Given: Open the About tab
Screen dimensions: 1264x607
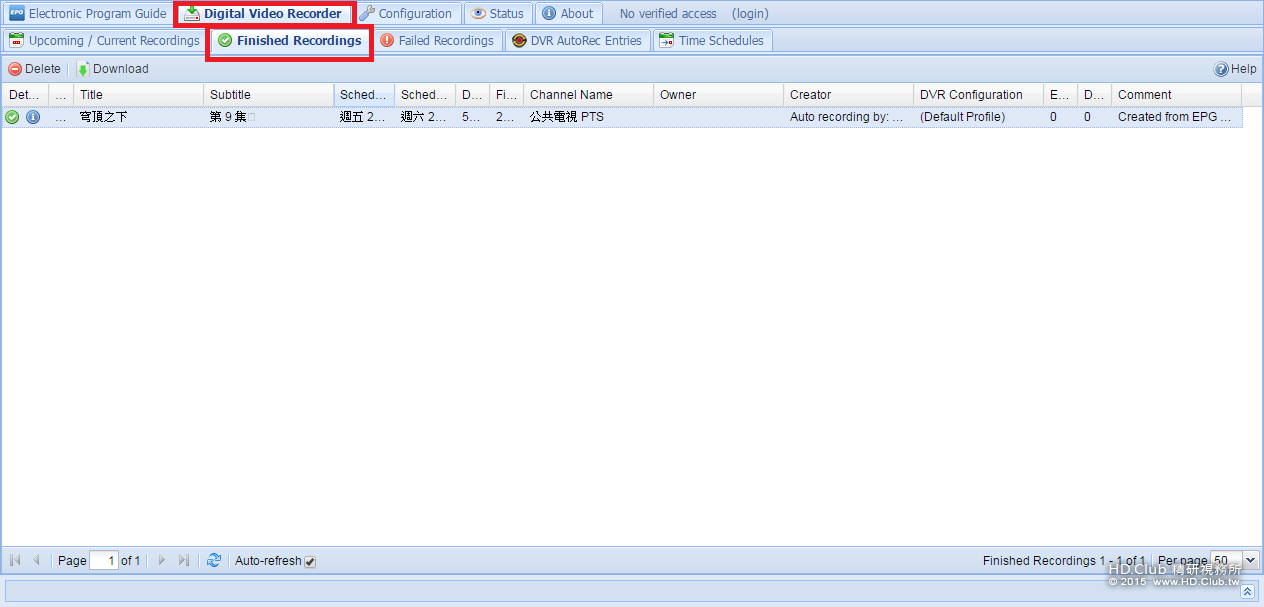Looking at the screenshot, I should coord(568,14).
